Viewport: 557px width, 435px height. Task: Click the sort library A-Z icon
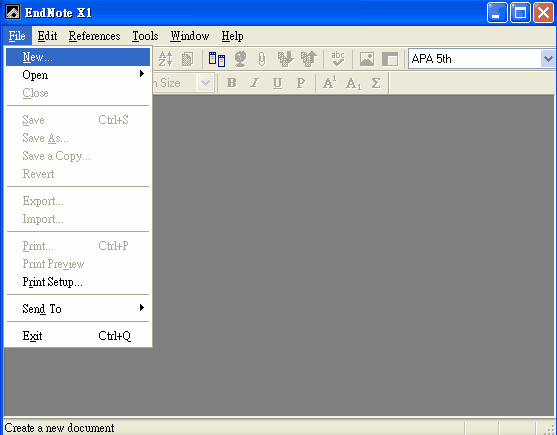(166, 59)
